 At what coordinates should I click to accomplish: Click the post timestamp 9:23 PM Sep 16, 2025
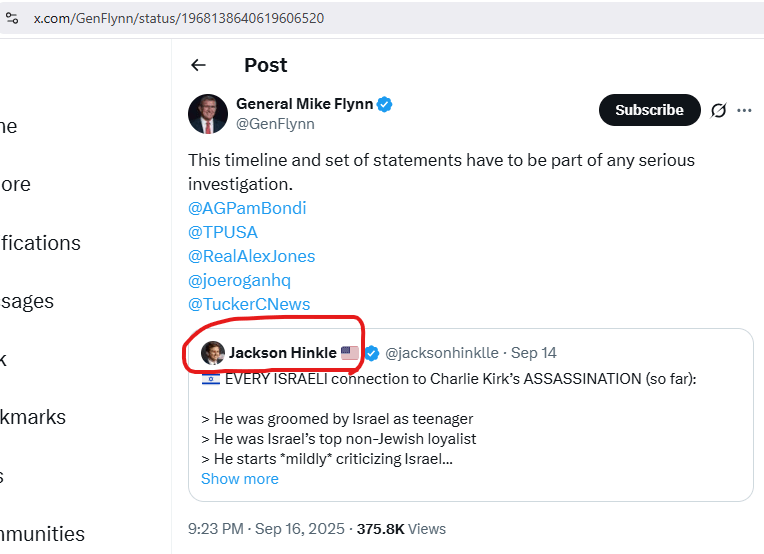(x=267, y=528)
